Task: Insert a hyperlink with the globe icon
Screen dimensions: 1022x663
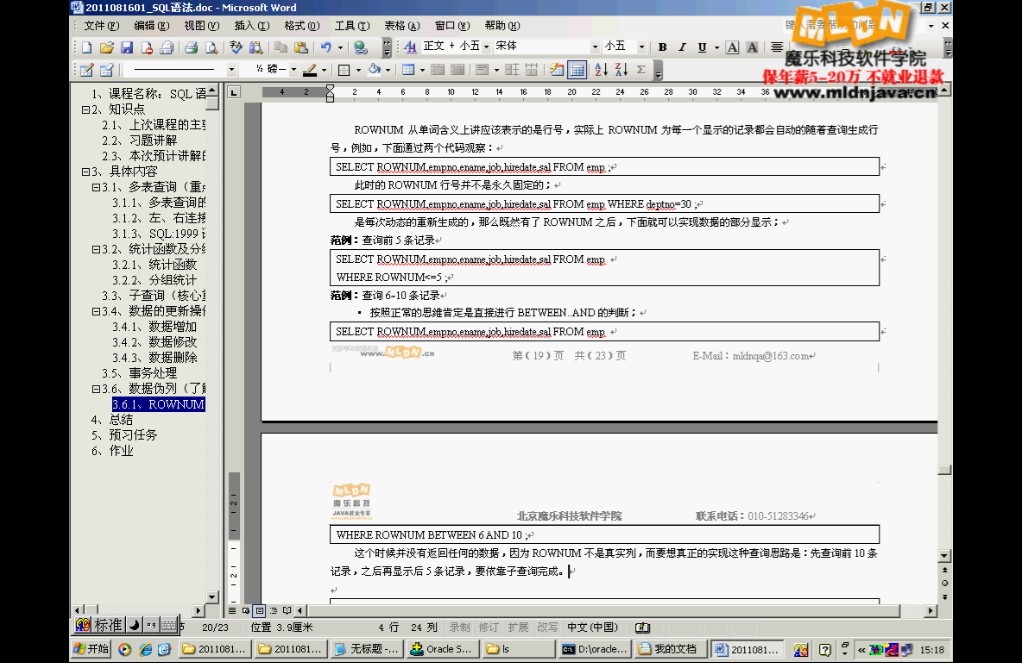Action: click(360, 48)
